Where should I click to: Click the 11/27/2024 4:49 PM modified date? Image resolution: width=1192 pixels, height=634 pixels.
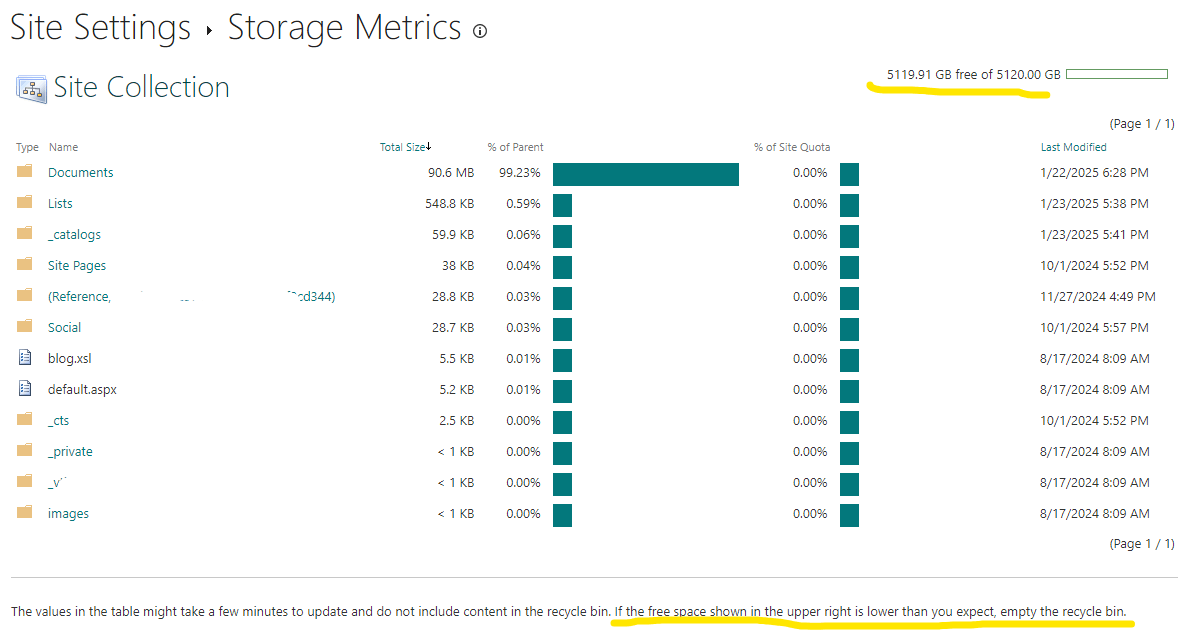pyautogui.click(x=1098, y=296)
